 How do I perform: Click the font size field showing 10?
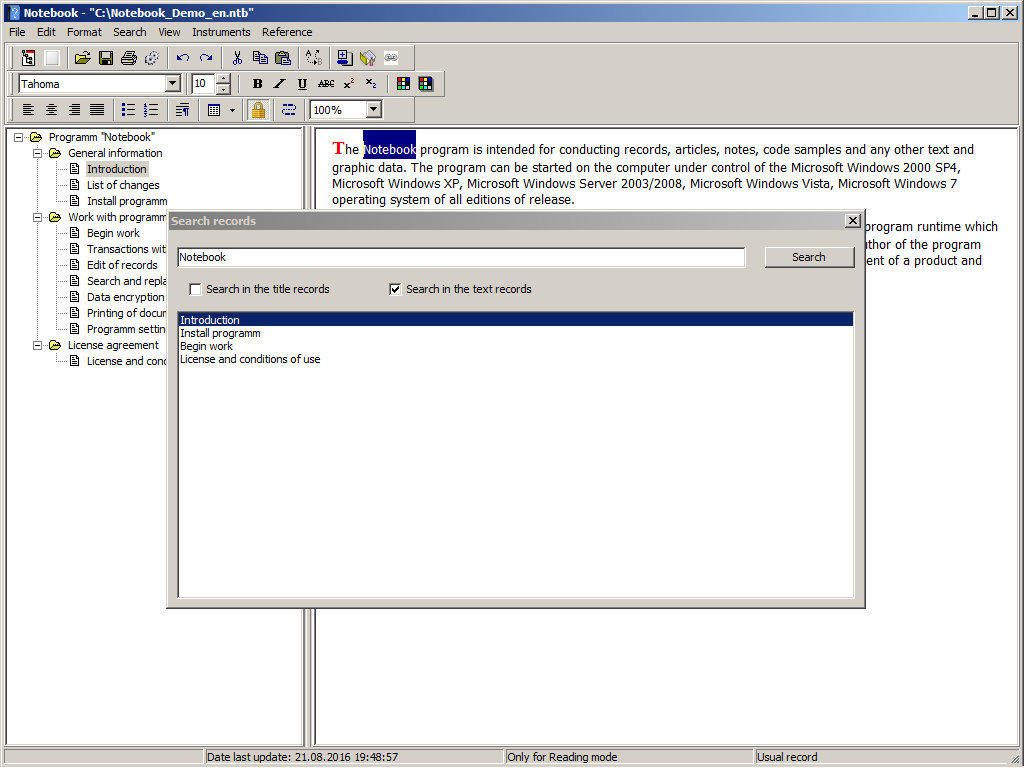pos(204,84)
